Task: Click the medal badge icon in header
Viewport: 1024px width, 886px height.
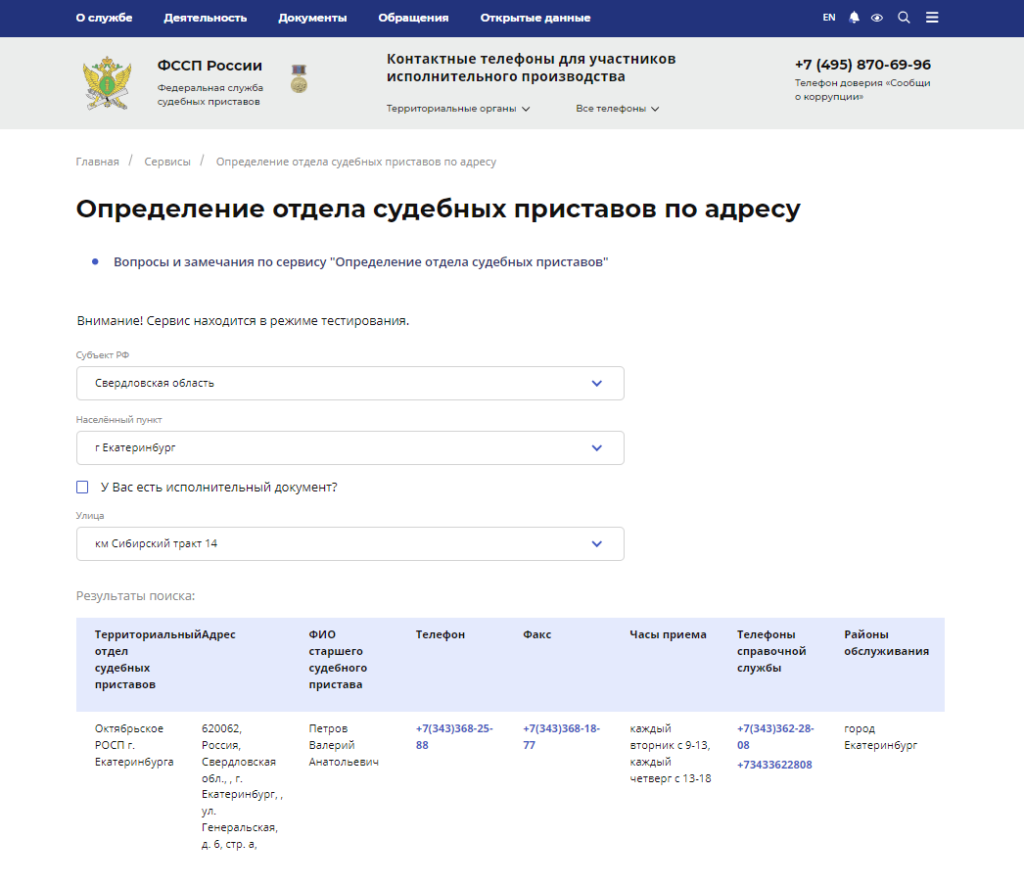Action: (298, 80)
